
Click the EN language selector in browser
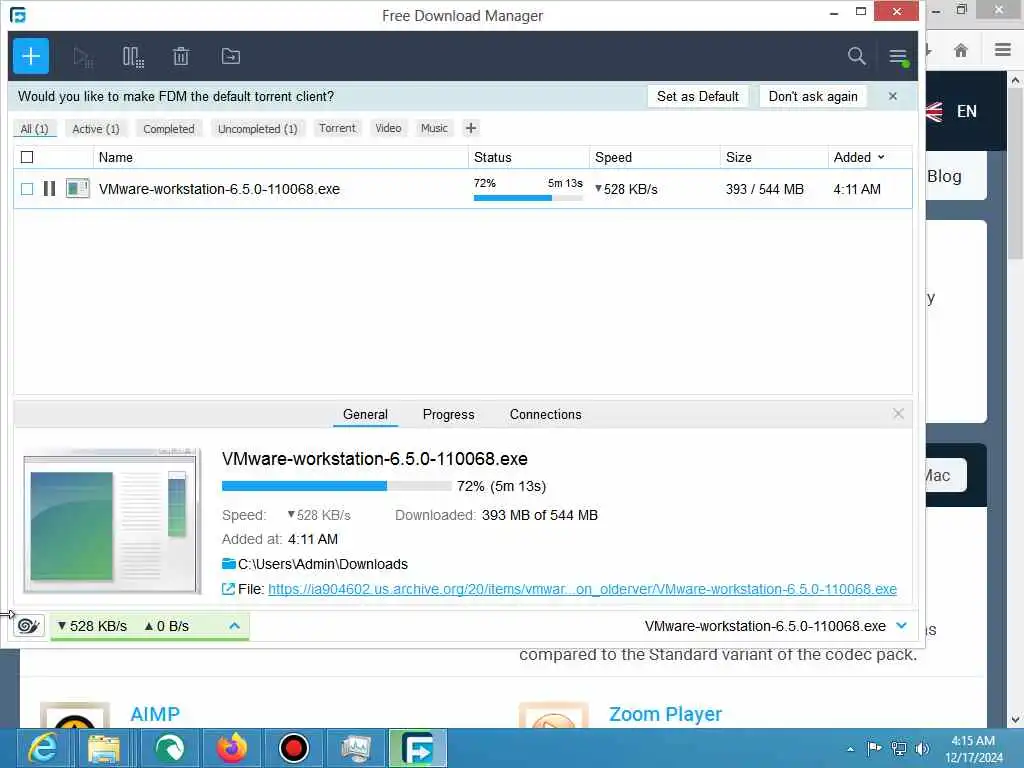tap(967, 111)
